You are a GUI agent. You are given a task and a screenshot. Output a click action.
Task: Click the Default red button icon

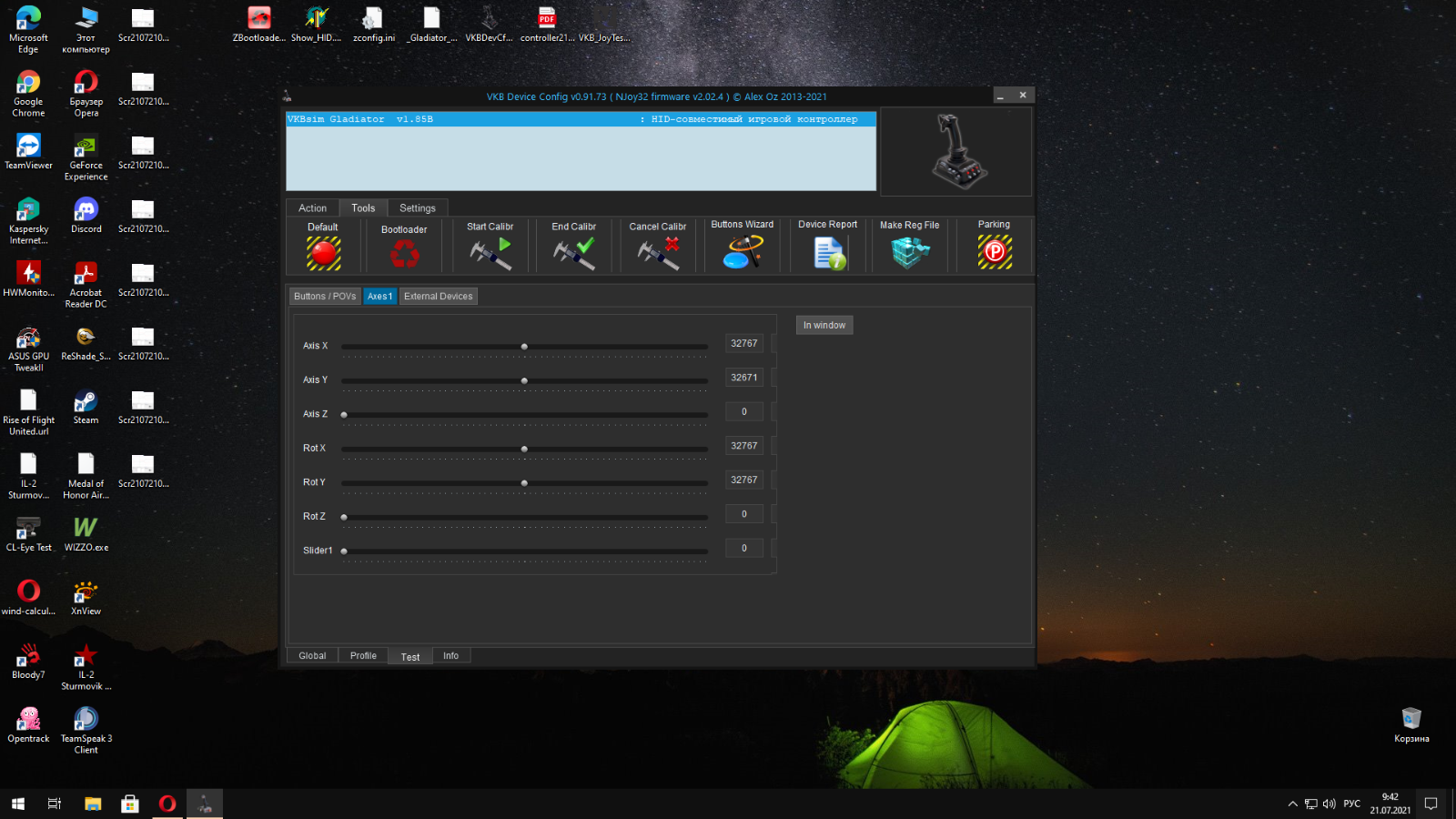click(323, 253)
